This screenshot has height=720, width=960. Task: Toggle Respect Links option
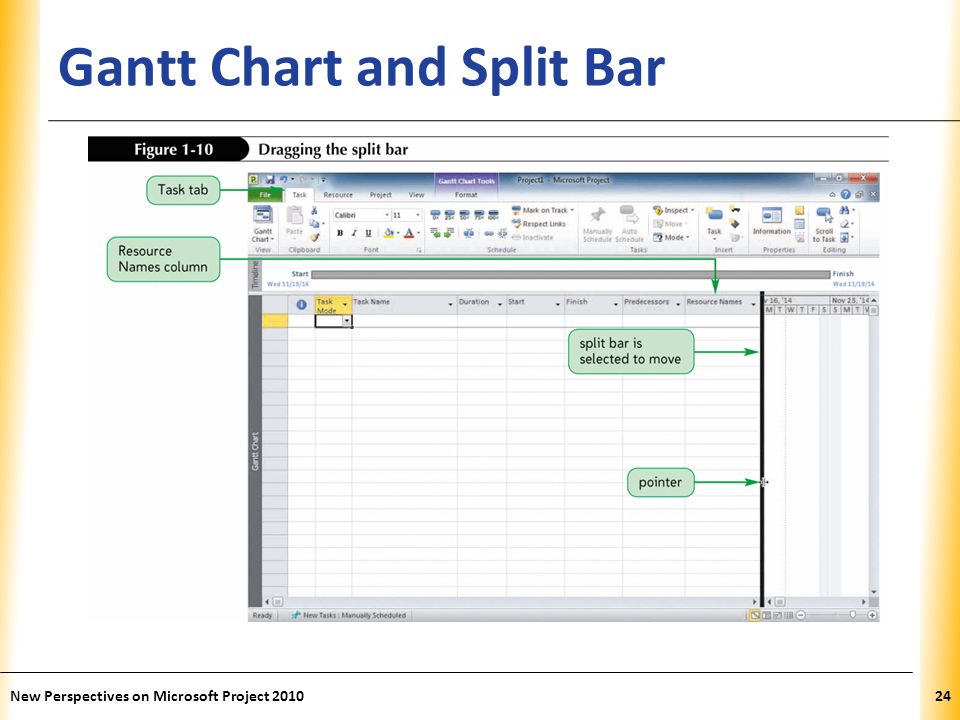pyautogui.click(x=539, y=224)
